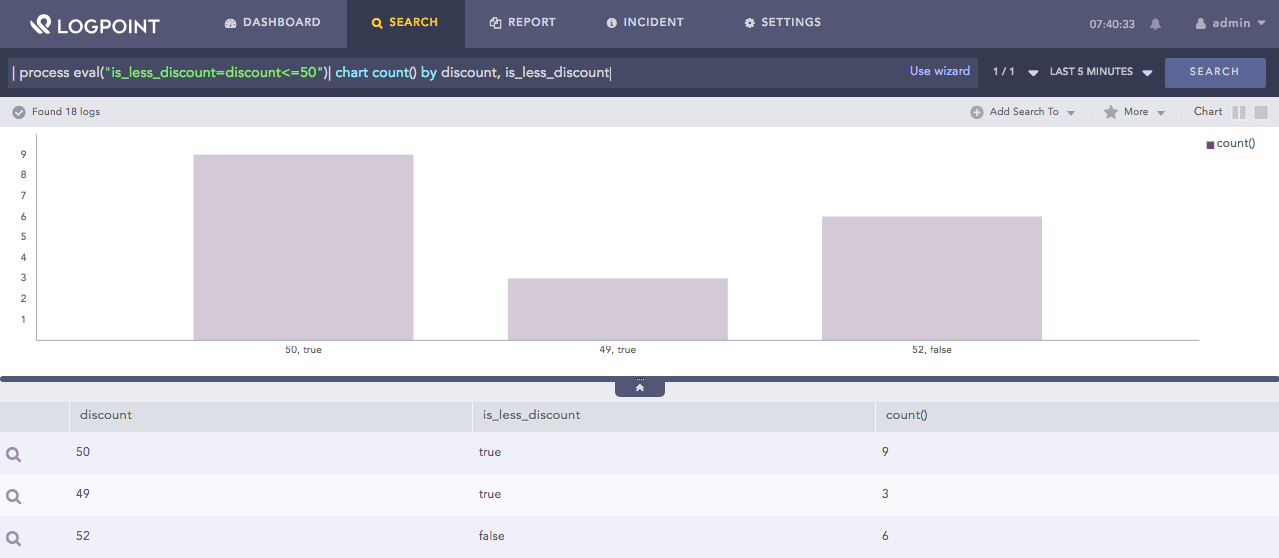The height and width of the screenshot is (558, 1279).
Task: Open the Add Search To dropdown
Action: point(1023,112)
